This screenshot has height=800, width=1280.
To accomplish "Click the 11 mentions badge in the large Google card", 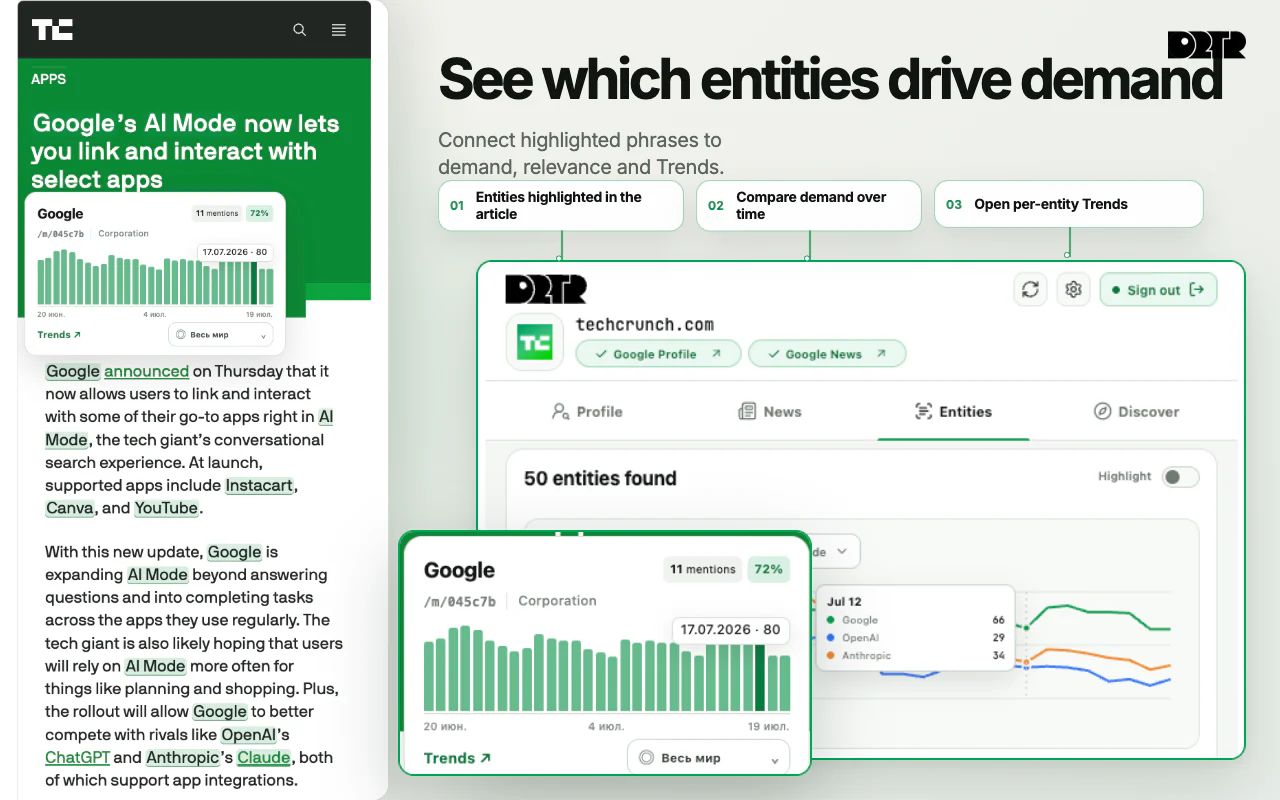I will click(702, 569).
